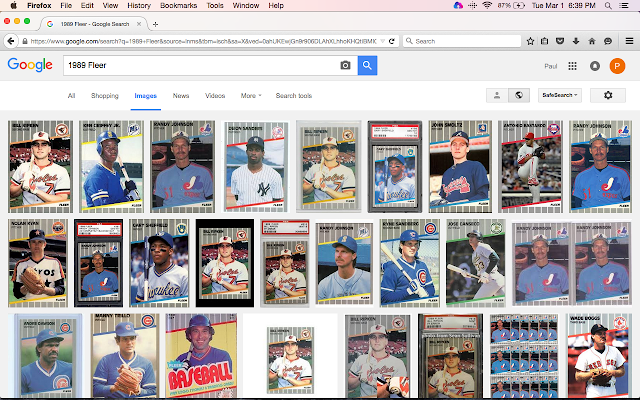Open the Window menu
Screen dimensions: 640x400
pyautogui.click(x=246, y=6)
